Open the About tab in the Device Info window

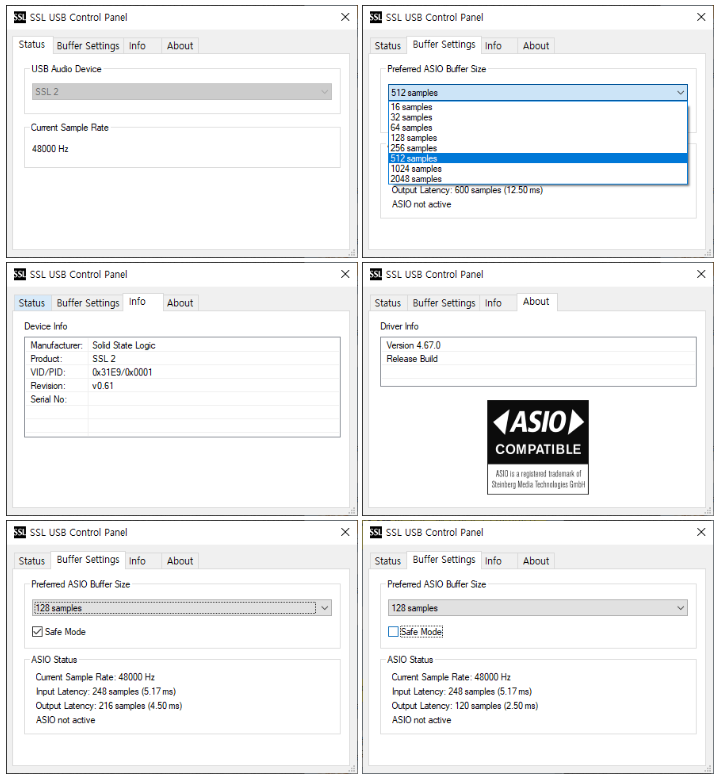point(180,303)
